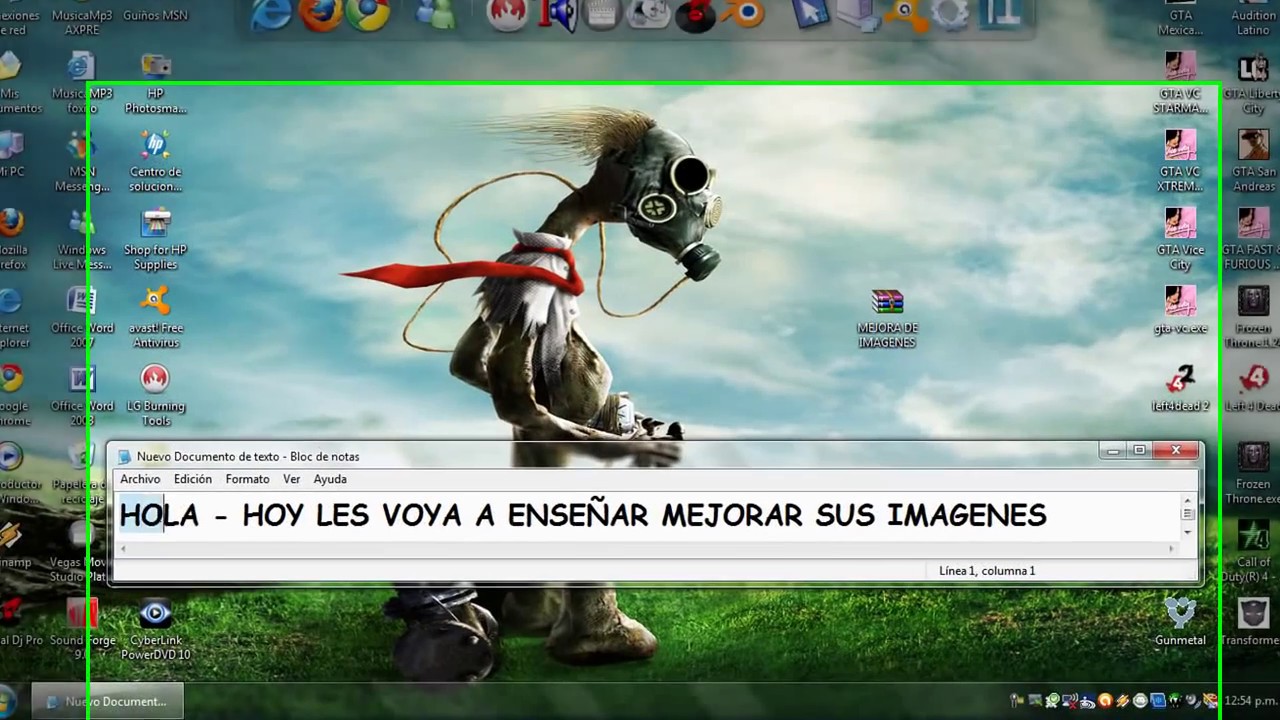Click the 12:54 p.m. taskbar clock

pyautogui.click(x=1250, y=701)
